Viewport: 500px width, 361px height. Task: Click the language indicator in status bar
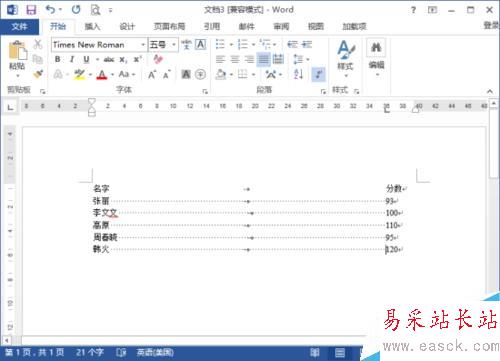155,352
